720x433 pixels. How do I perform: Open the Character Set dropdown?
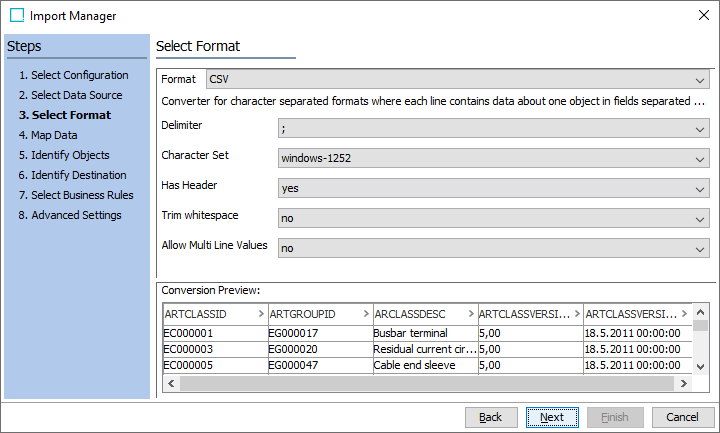coord(493,158)
